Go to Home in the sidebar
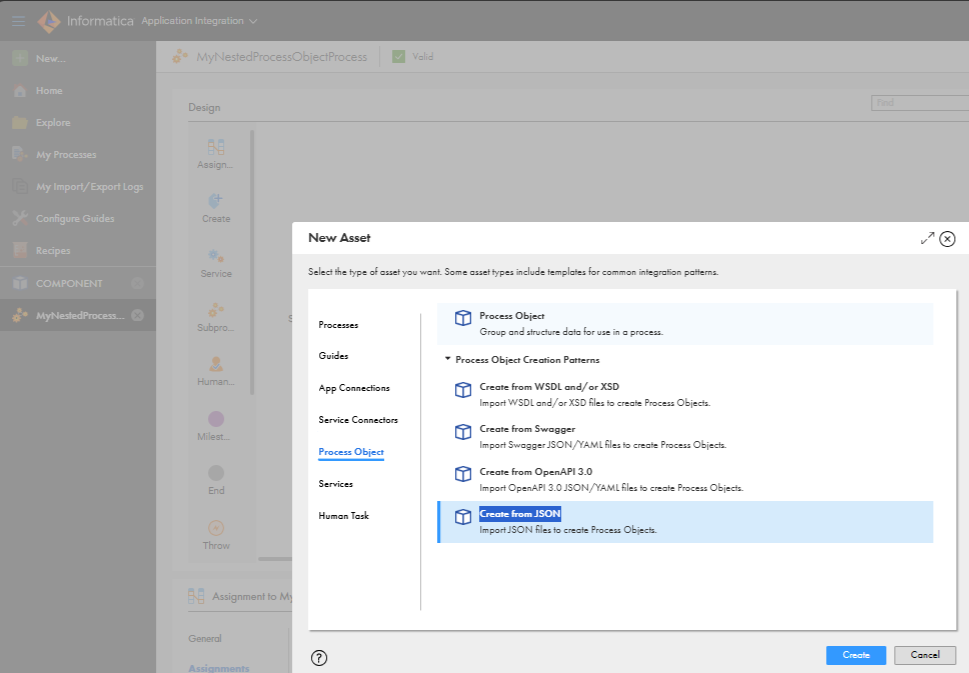Viewport: 969px width, 673px height. pos(49,90)
